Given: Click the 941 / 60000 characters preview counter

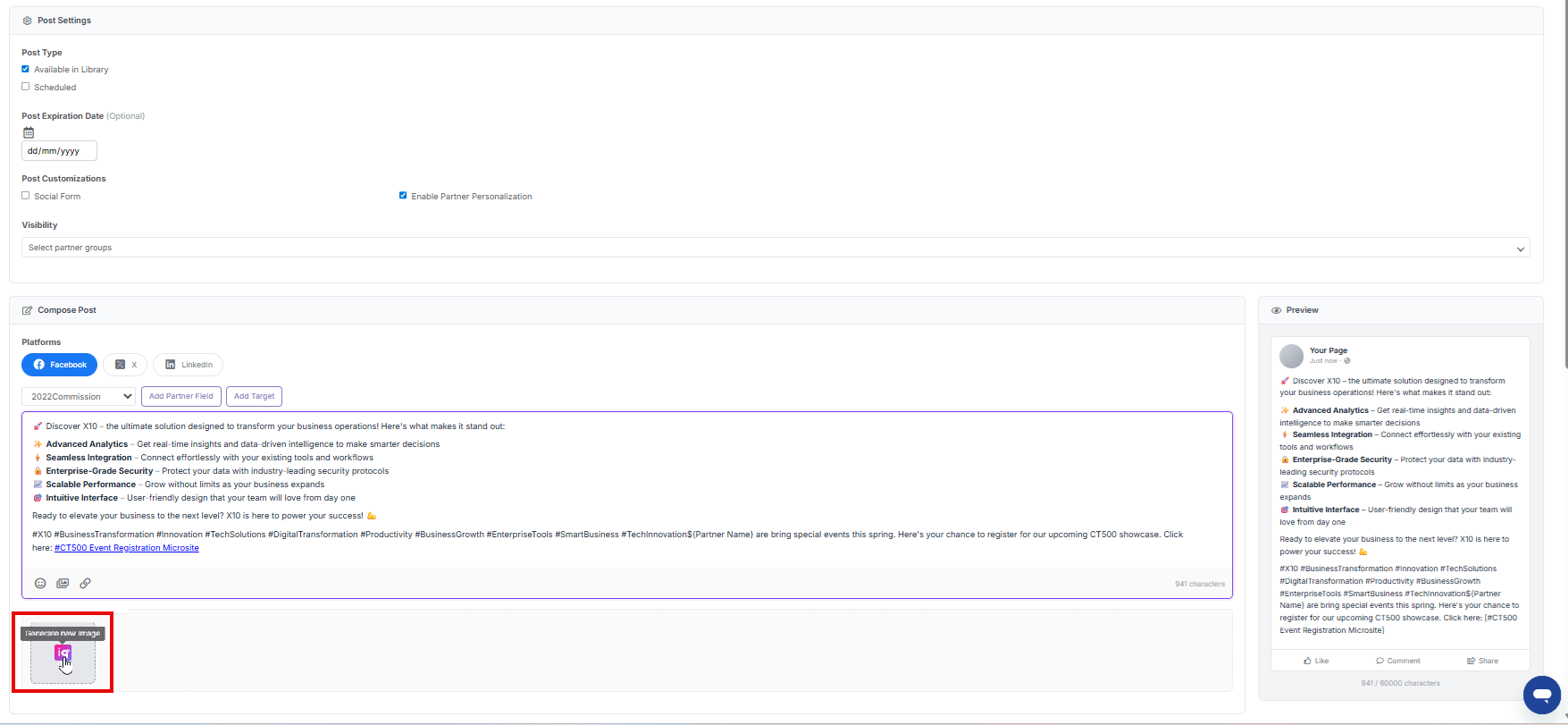Looking at the screenshot, I should (1400, 683).
